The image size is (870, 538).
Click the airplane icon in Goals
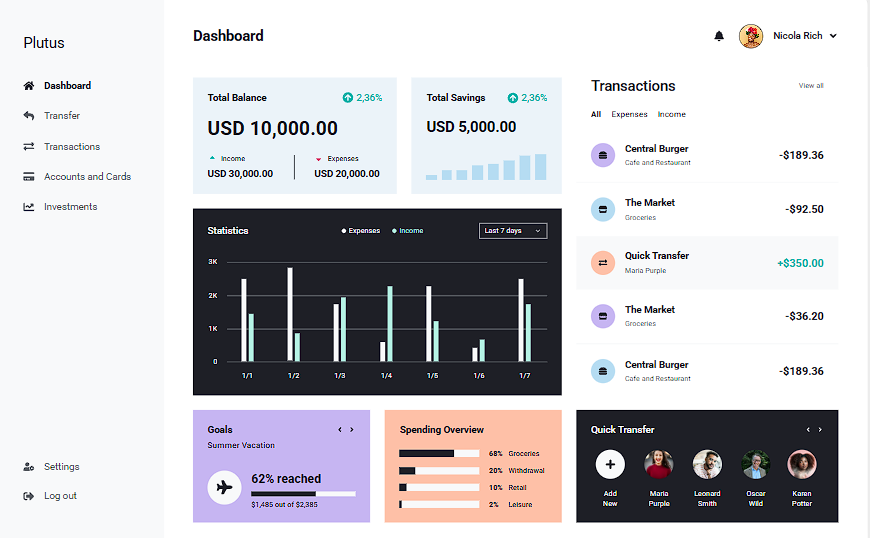point(224,487)
